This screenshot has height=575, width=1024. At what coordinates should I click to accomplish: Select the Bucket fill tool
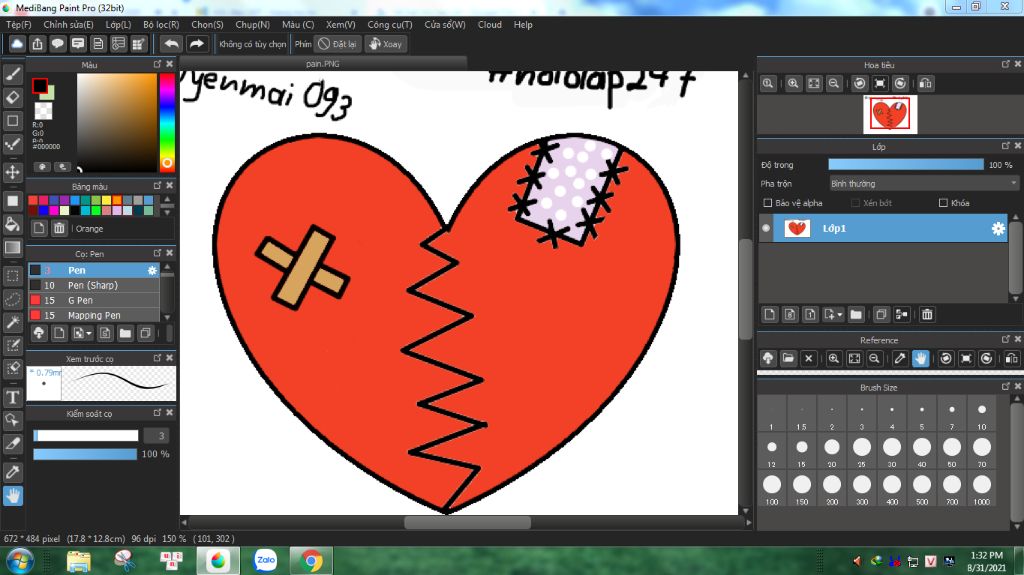12,224
